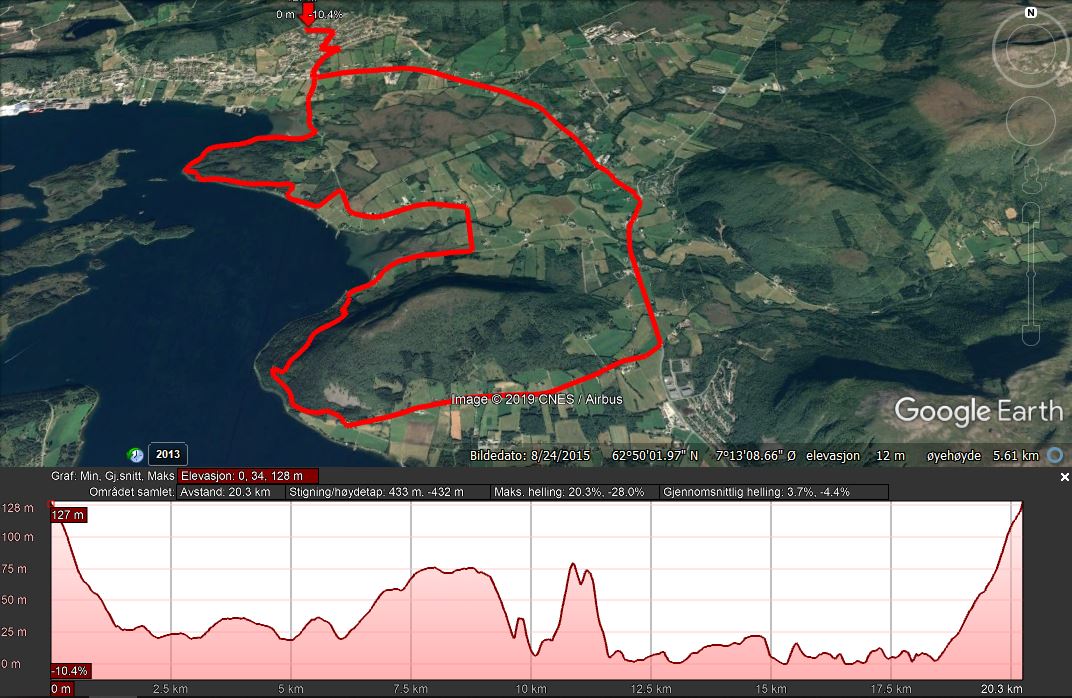This screenshot has width=1072, height=698.
Task: Click the Bildedato: 8/24/2015 status text
Action: [x=530, y=456]
